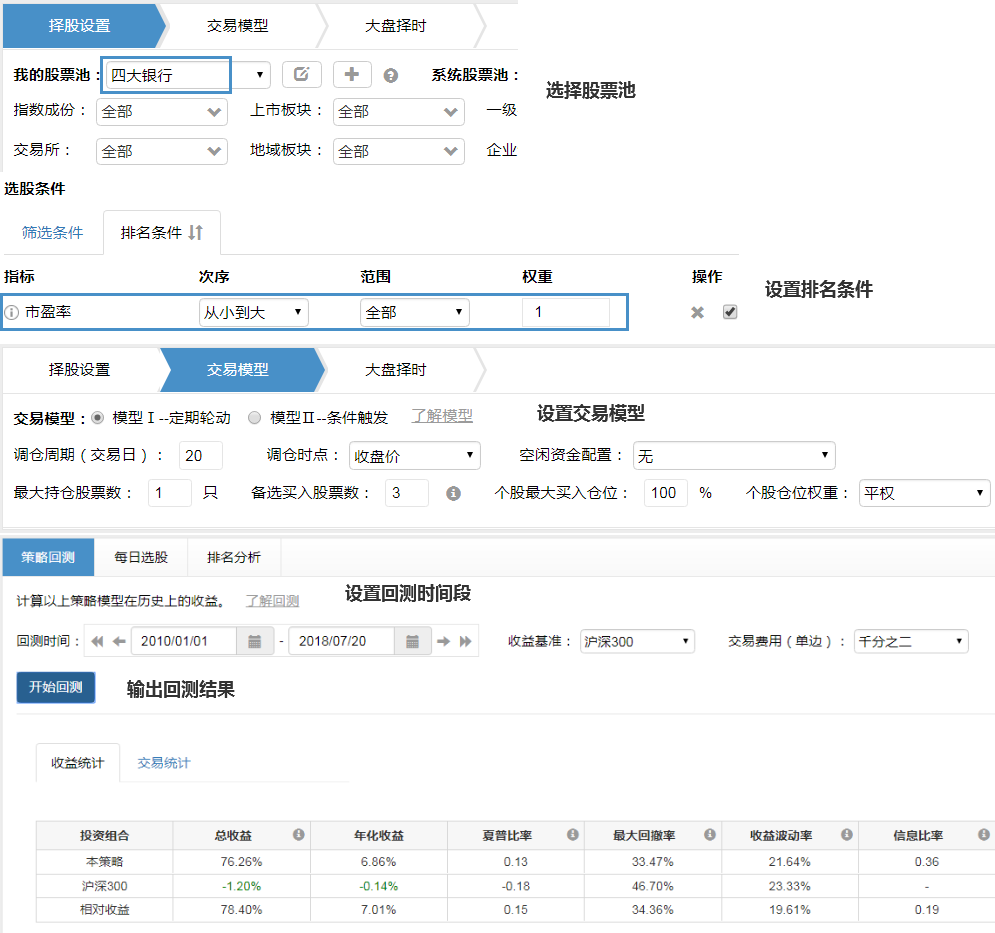Image resolution: width=995 pixels, height=933 pixels.
Task: Click 权重 input field with value 1
Action: pos(566,312)
